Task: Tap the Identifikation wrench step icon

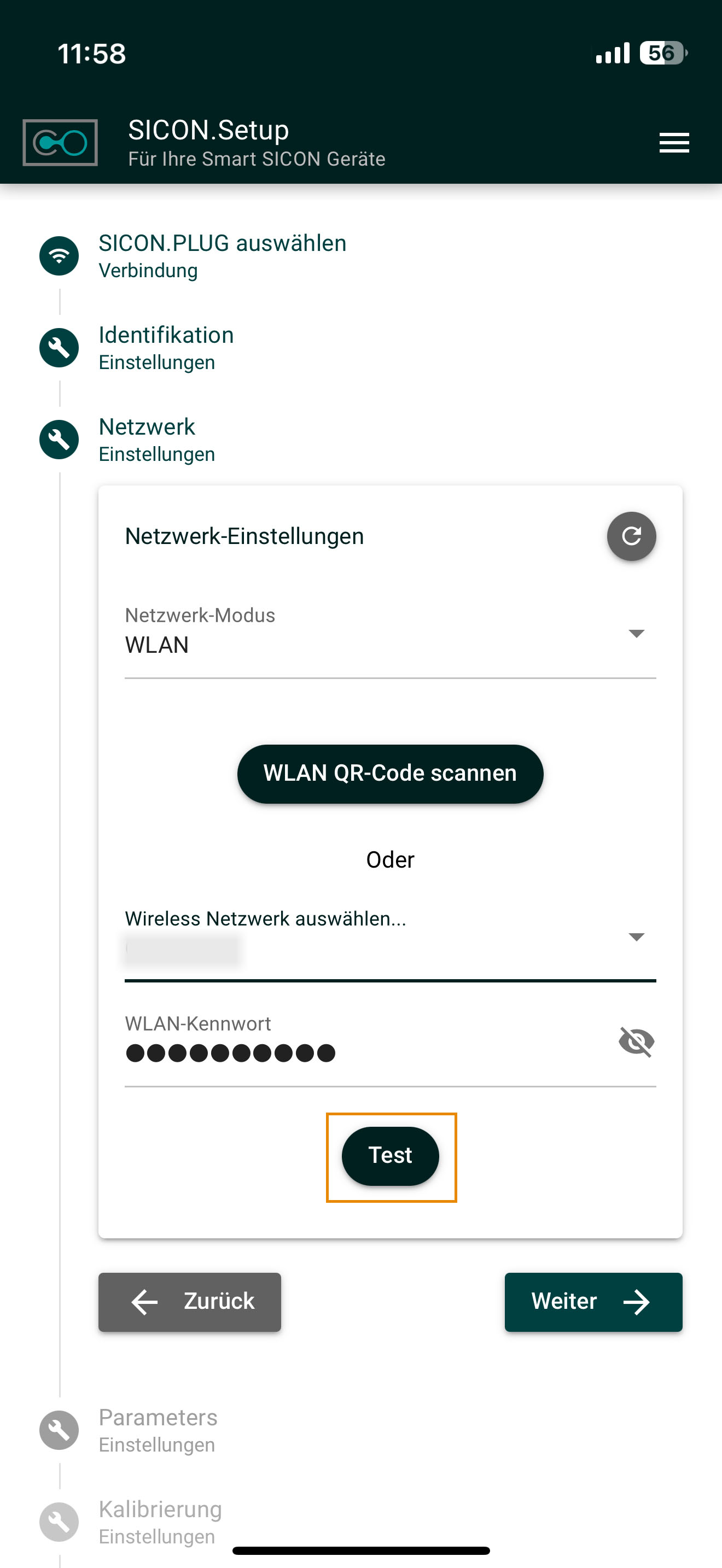Action: coord(59,348)
